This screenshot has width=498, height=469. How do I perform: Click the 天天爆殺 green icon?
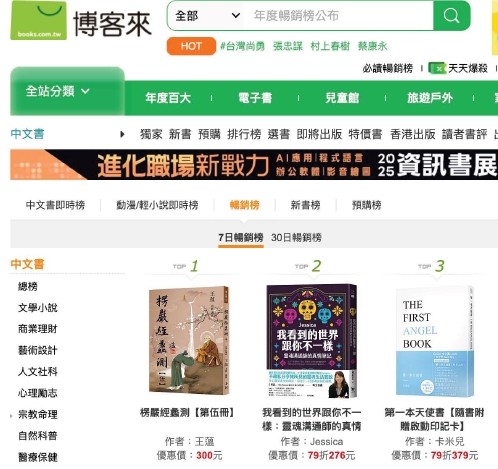tap(437, 68)
